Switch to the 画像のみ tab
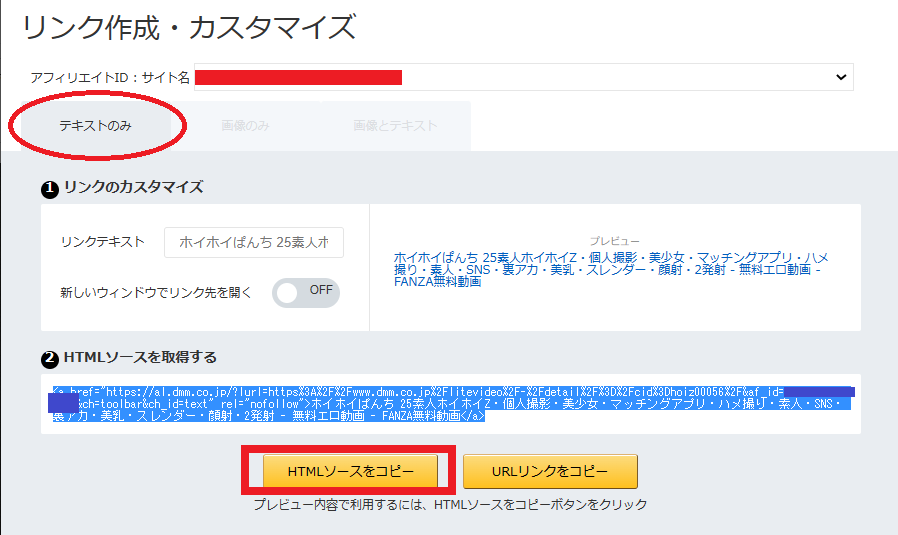 click(245, 126)
